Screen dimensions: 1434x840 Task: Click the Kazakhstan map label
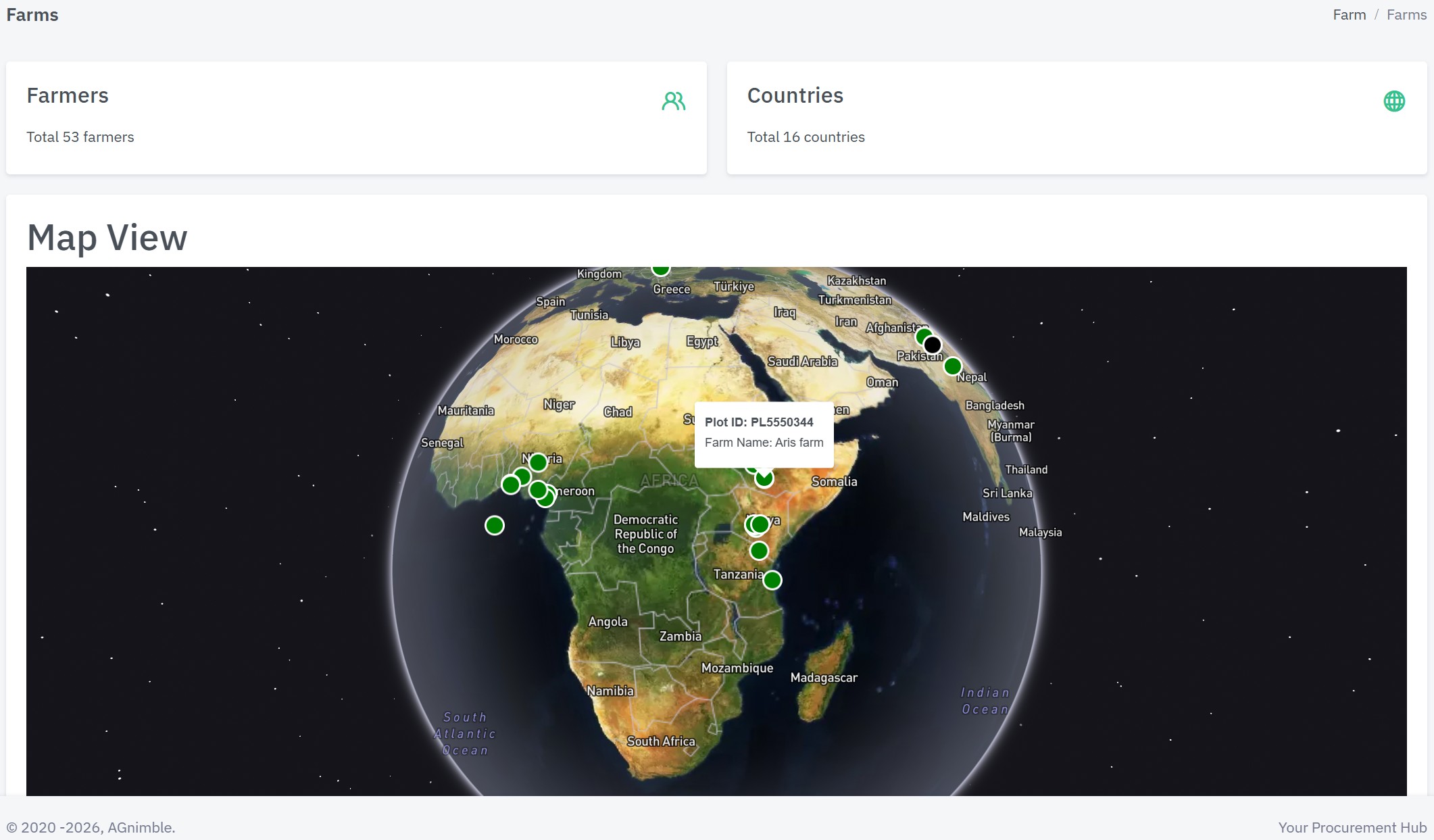point(856,280)
